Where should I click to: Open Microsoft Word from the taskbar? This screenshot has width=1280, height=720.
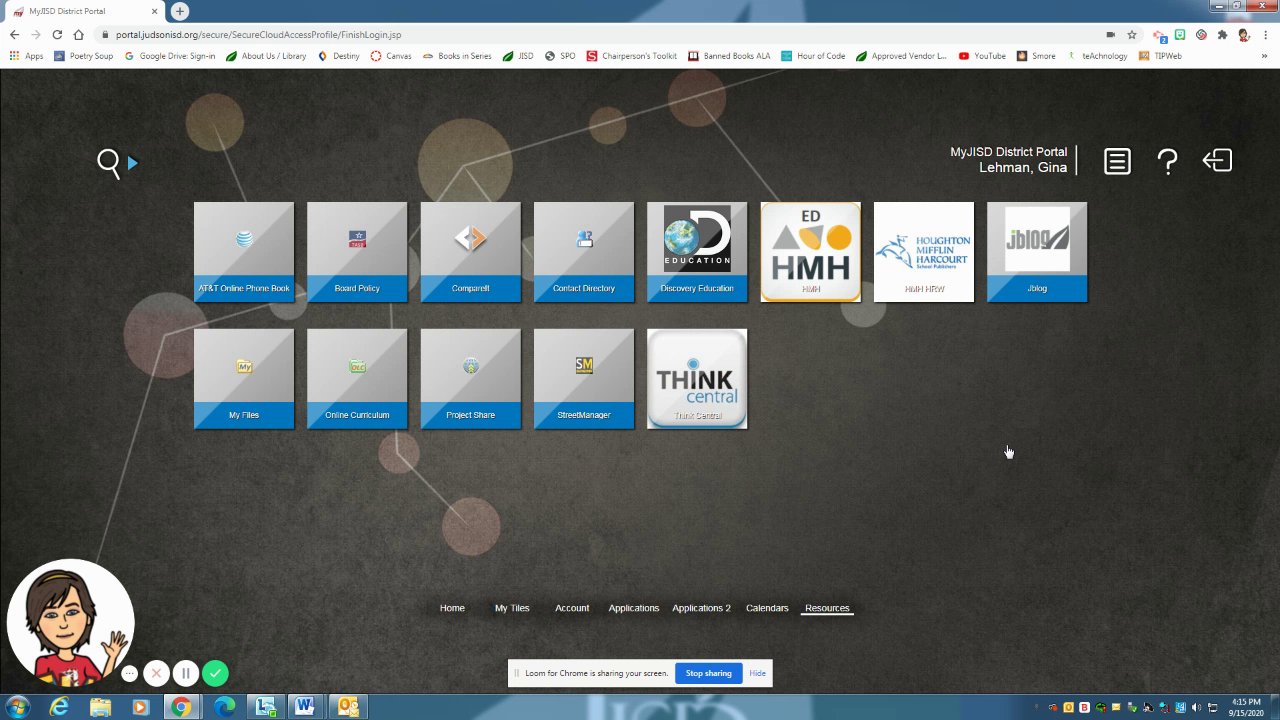coord(305,707)
